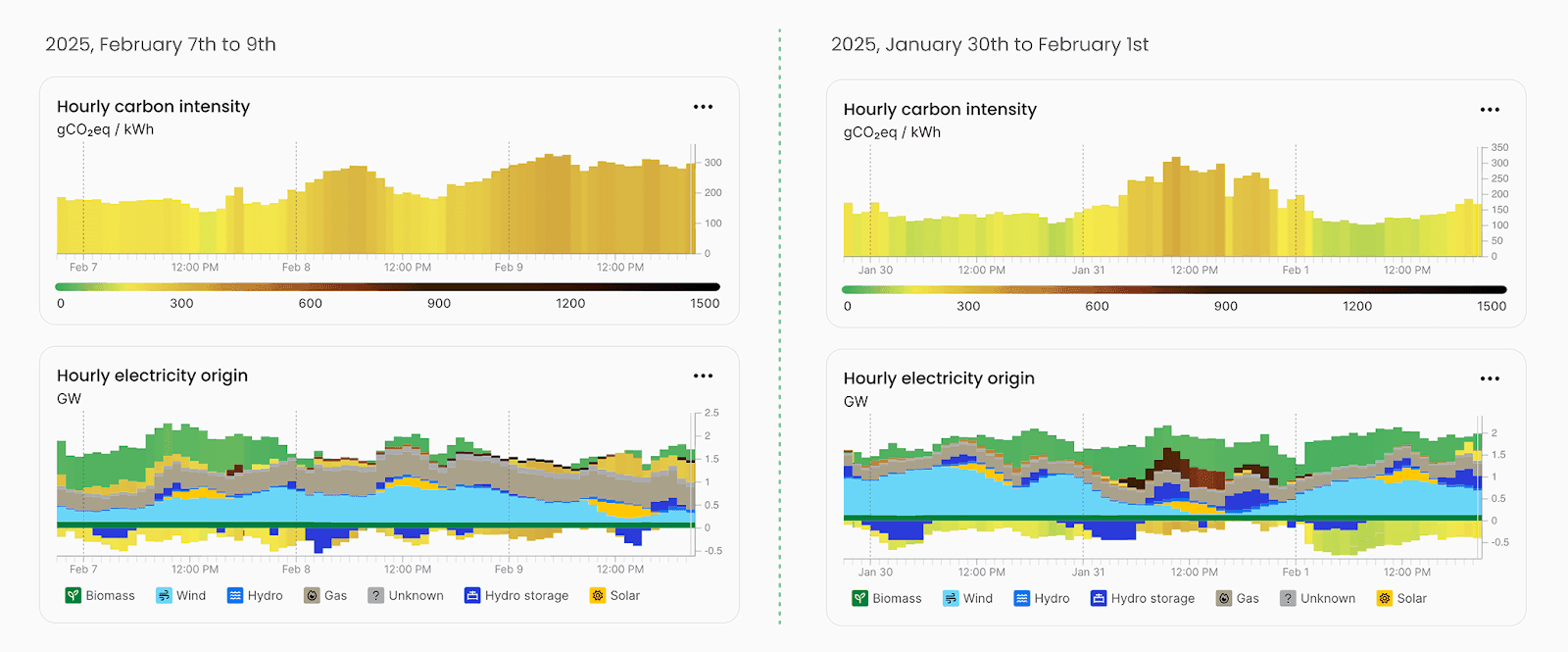The width and height of the screenshot is (1568, 652).
Task: Click the Unknown question-mark legend icon on right chart
Action: tap(1288, 598)
